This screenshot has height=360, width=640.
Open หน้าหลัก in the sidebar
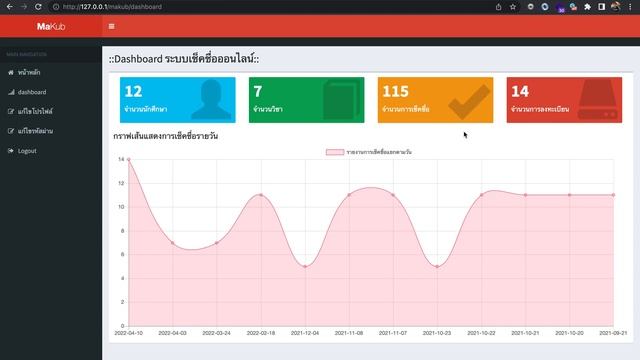[51, 72]
